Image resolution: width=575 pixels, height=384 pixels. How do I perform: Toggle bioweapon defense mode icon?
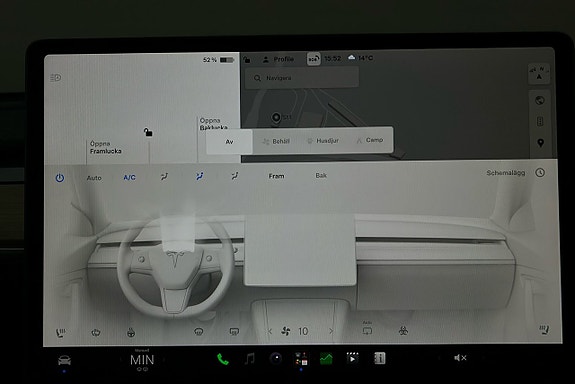coord(403,330)
